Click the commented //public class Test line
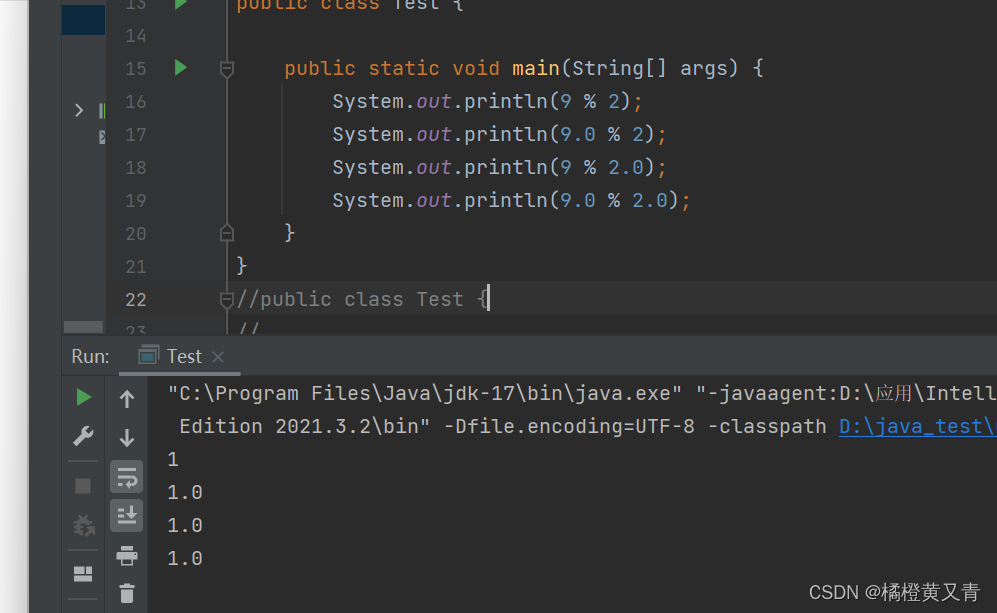This screenshot has width=997, height=613. tap(362, 299)
